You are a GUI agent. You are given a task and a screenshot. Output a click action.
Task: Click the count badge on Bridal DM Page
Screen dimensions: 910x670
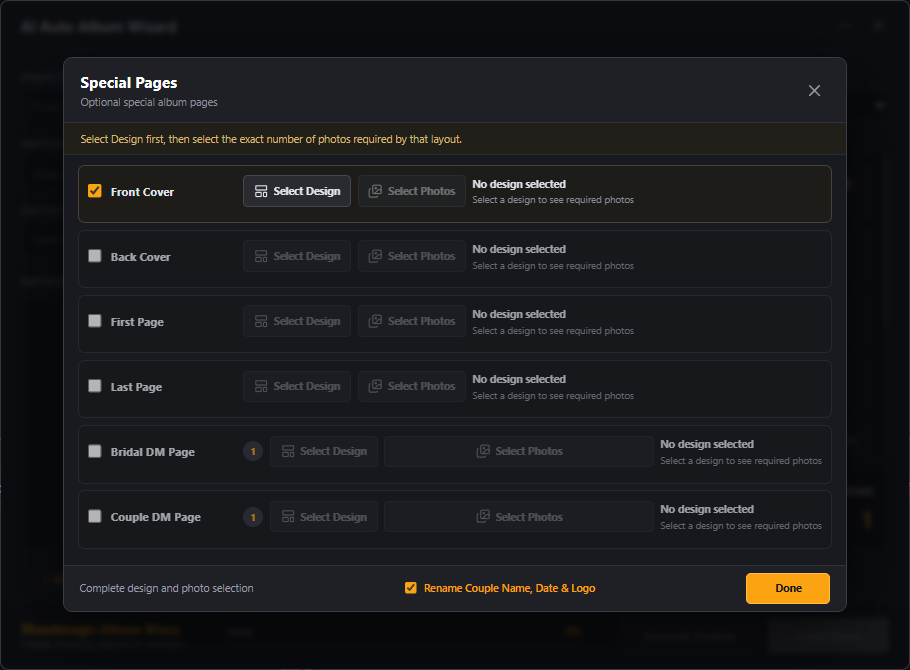pos(253,452)
